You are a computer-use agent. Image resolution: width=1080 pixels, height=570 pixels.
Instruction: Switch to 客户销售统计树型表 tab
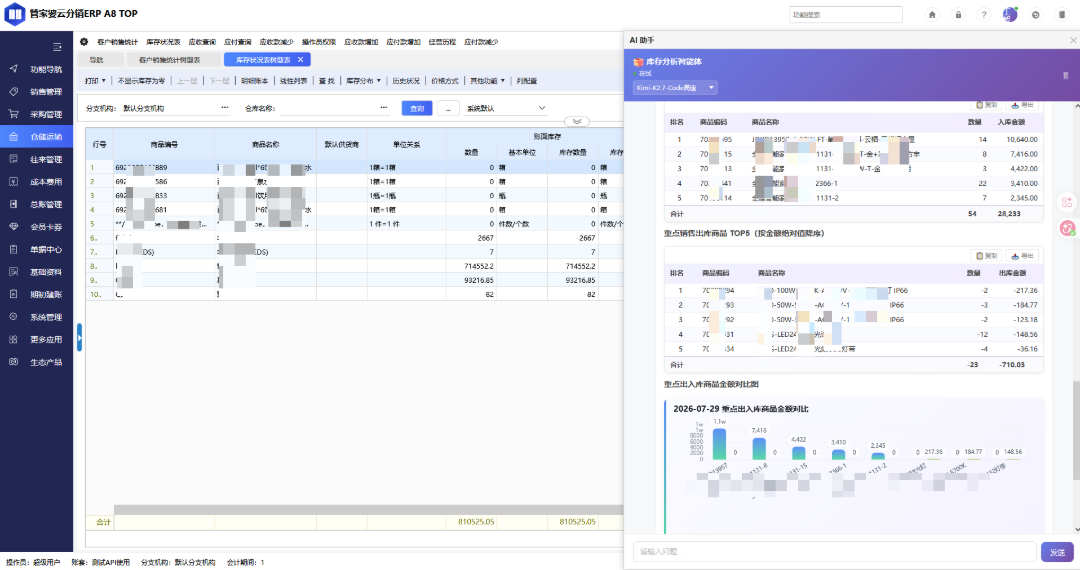[x=169, y=60]
